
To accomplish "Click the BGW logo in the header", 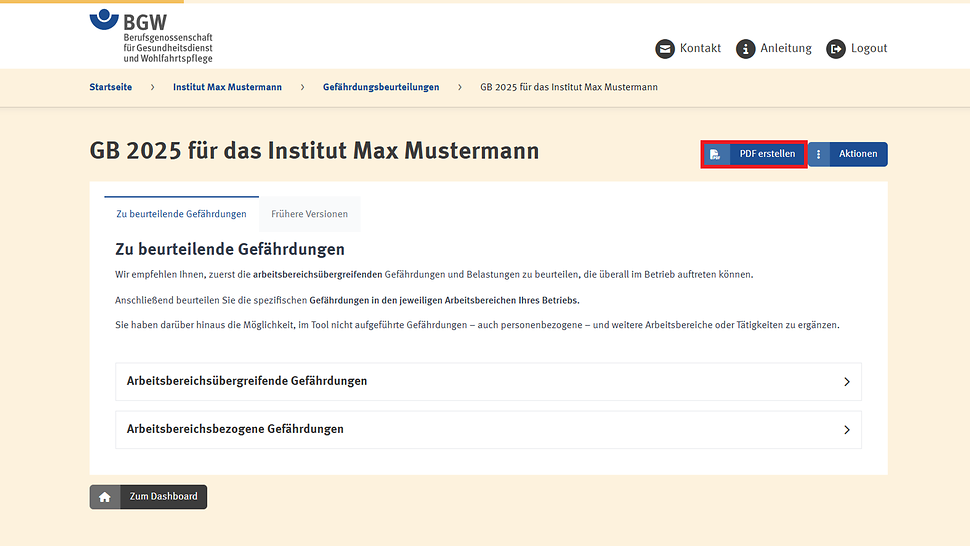I will 151,35.
